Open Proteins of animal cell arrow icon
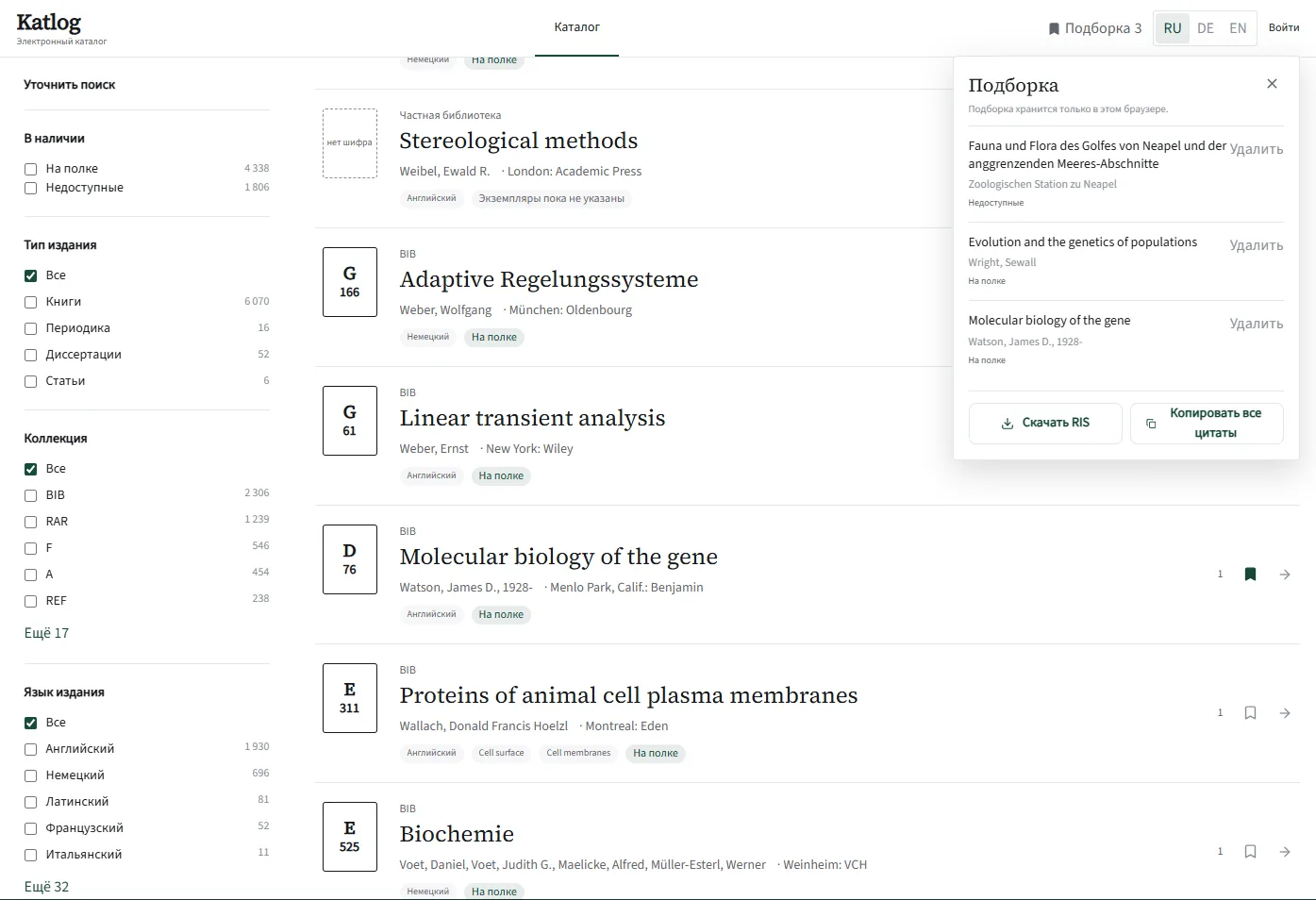This screenshot has height=900, width=1316. click(1285, 713)
